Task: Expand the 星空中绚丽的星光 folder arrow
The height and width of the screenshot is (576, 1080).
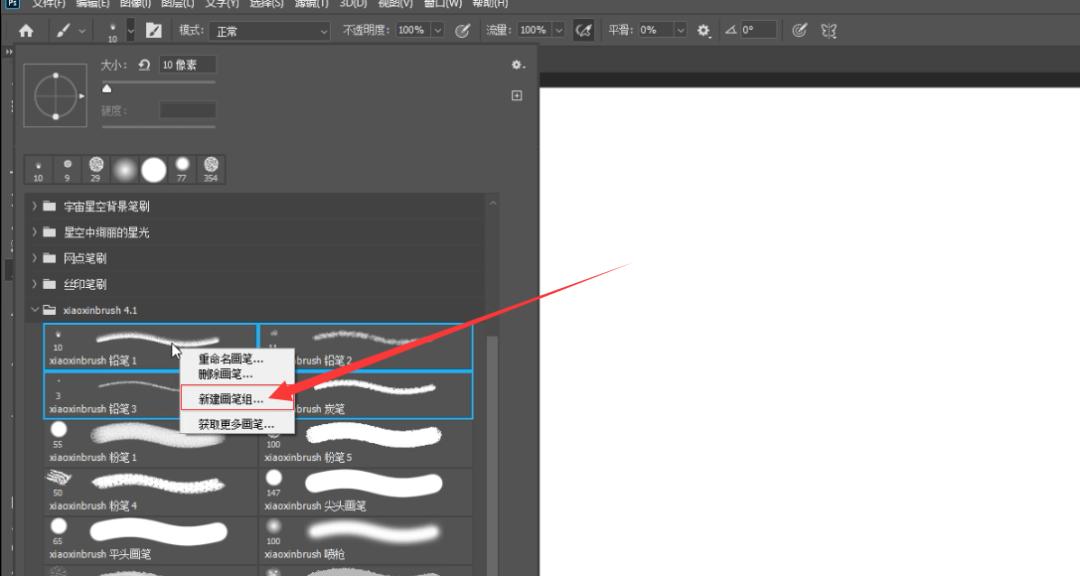Action: [x=34, y=232]
